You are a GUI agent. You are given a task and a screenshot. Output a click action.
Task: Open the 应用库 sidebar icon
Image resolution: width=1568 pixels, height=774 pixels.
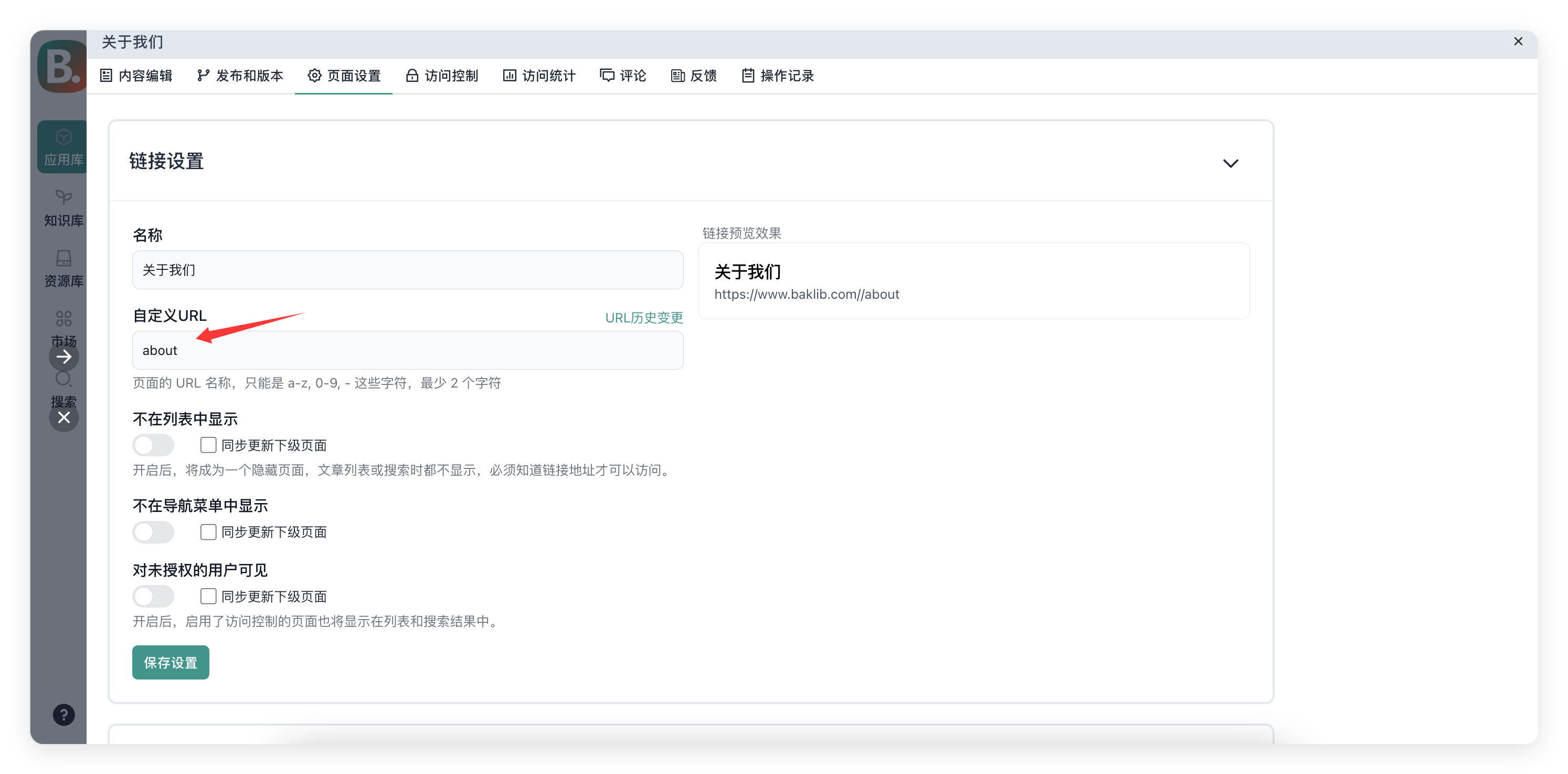(x=63, y=147)
